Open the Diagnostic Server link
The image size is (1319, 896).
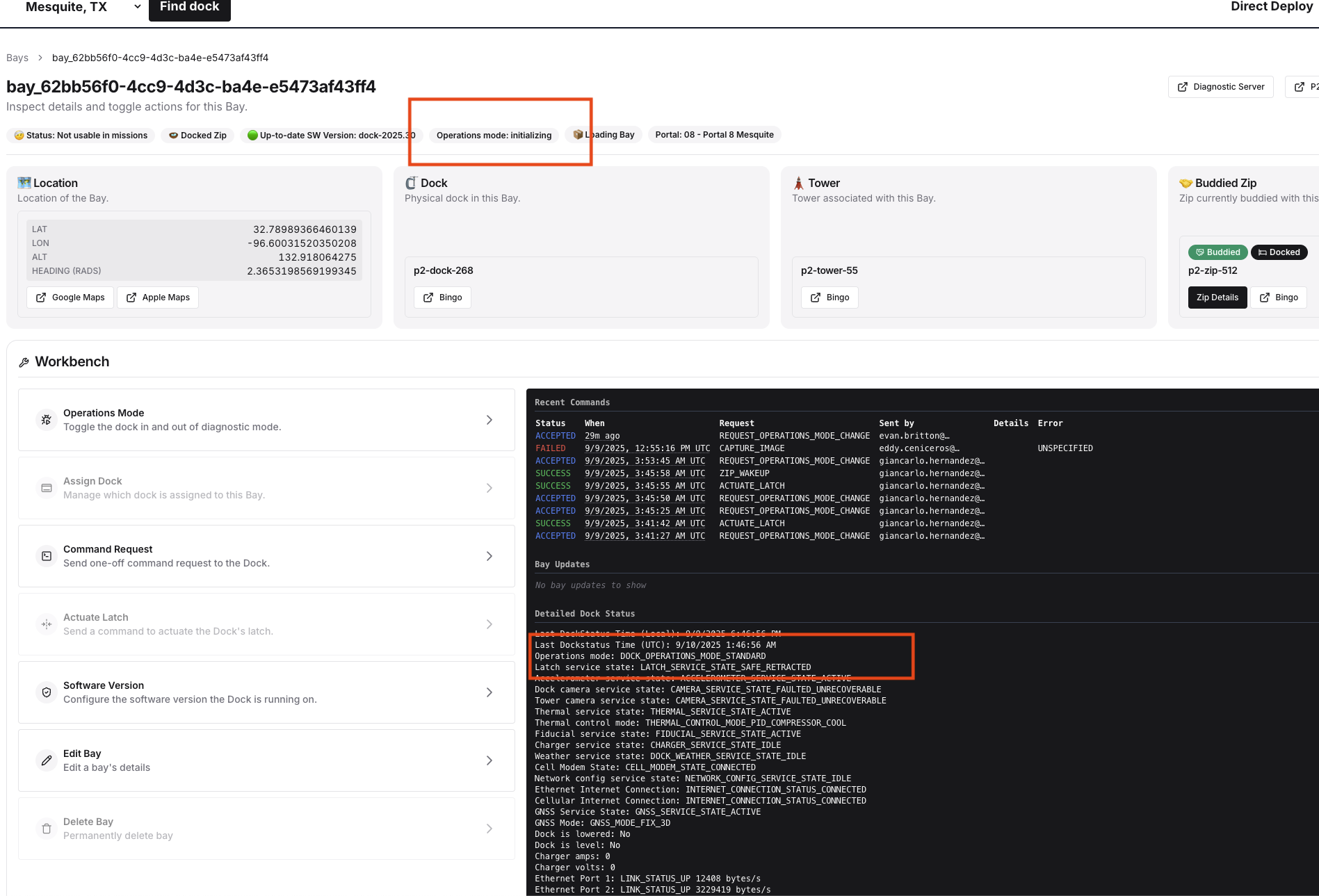tap(1220, 87)
